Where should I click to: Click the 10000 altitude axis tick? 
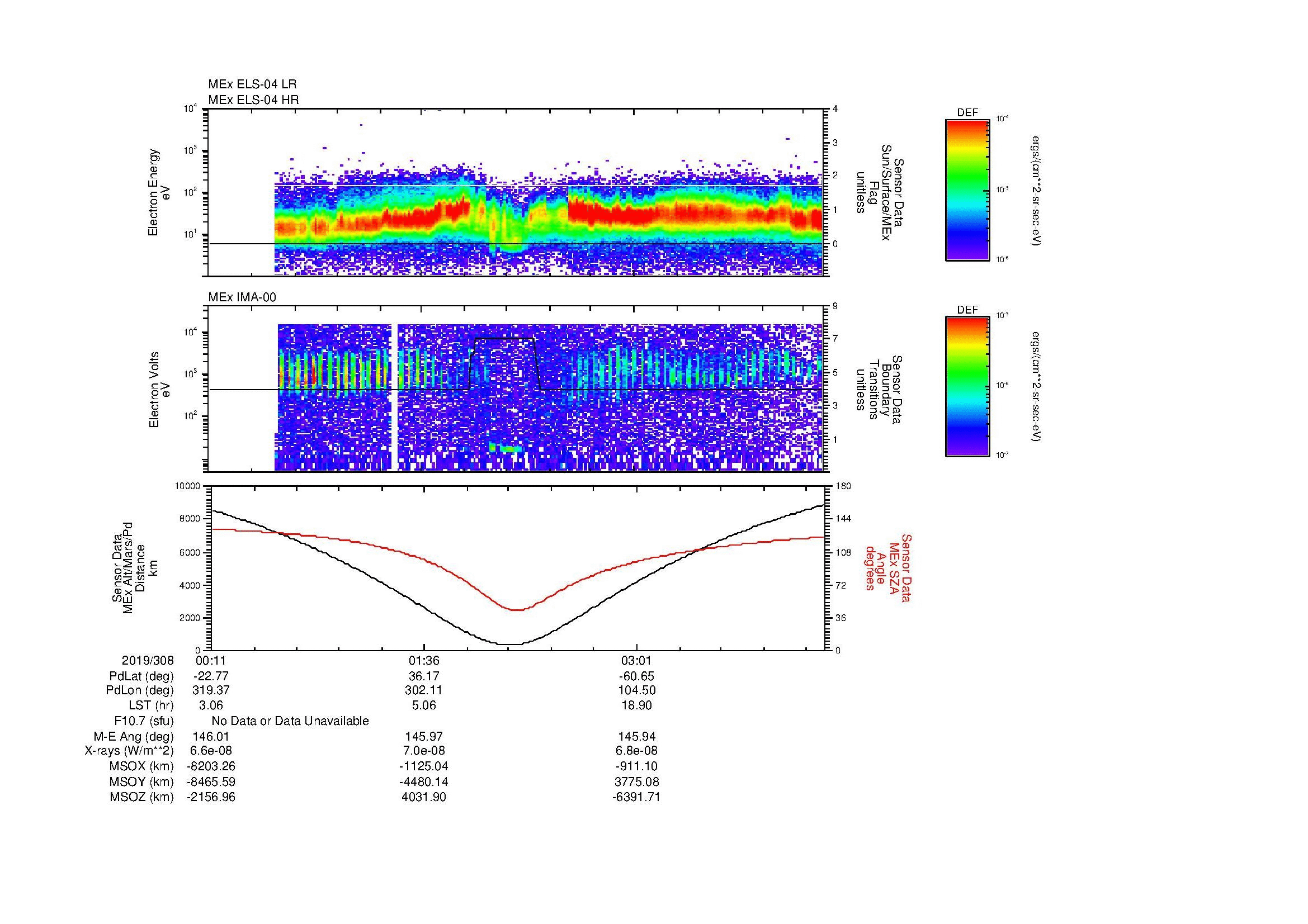click(x=188, y=486)
